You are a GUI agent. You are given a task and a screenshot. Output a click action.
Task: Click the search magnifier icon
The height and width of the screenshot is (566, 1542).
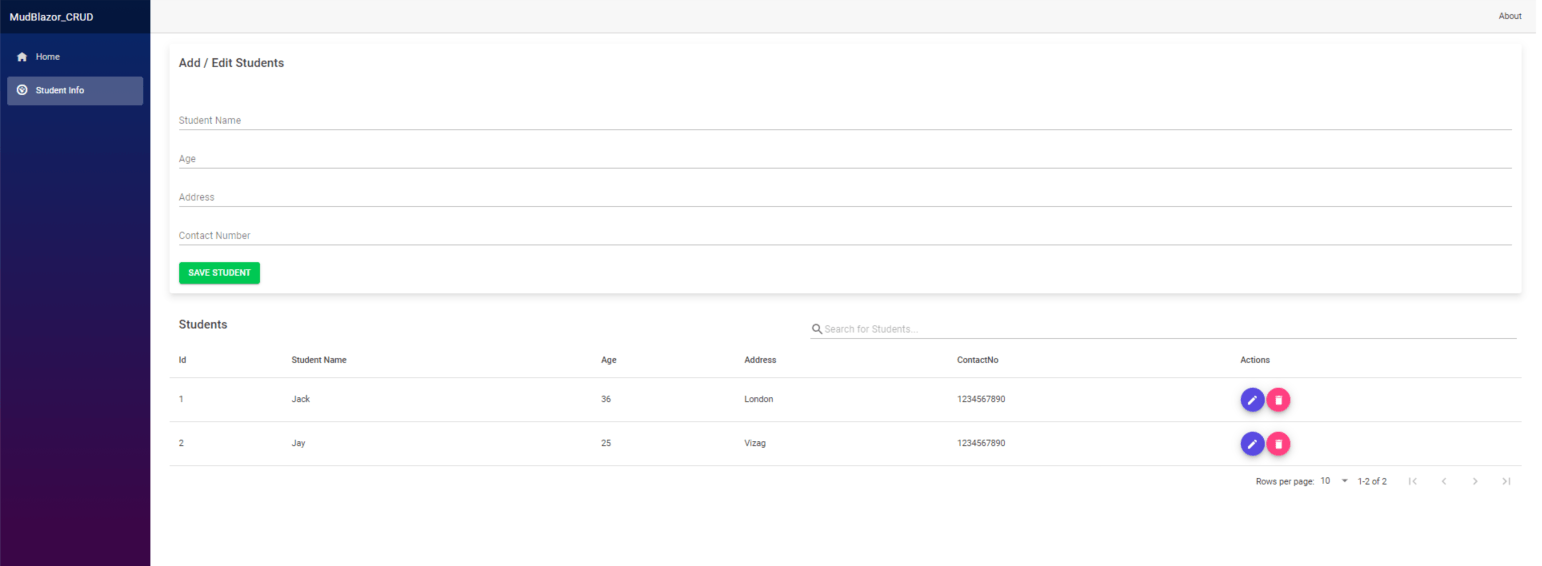[x=816, y=329]
